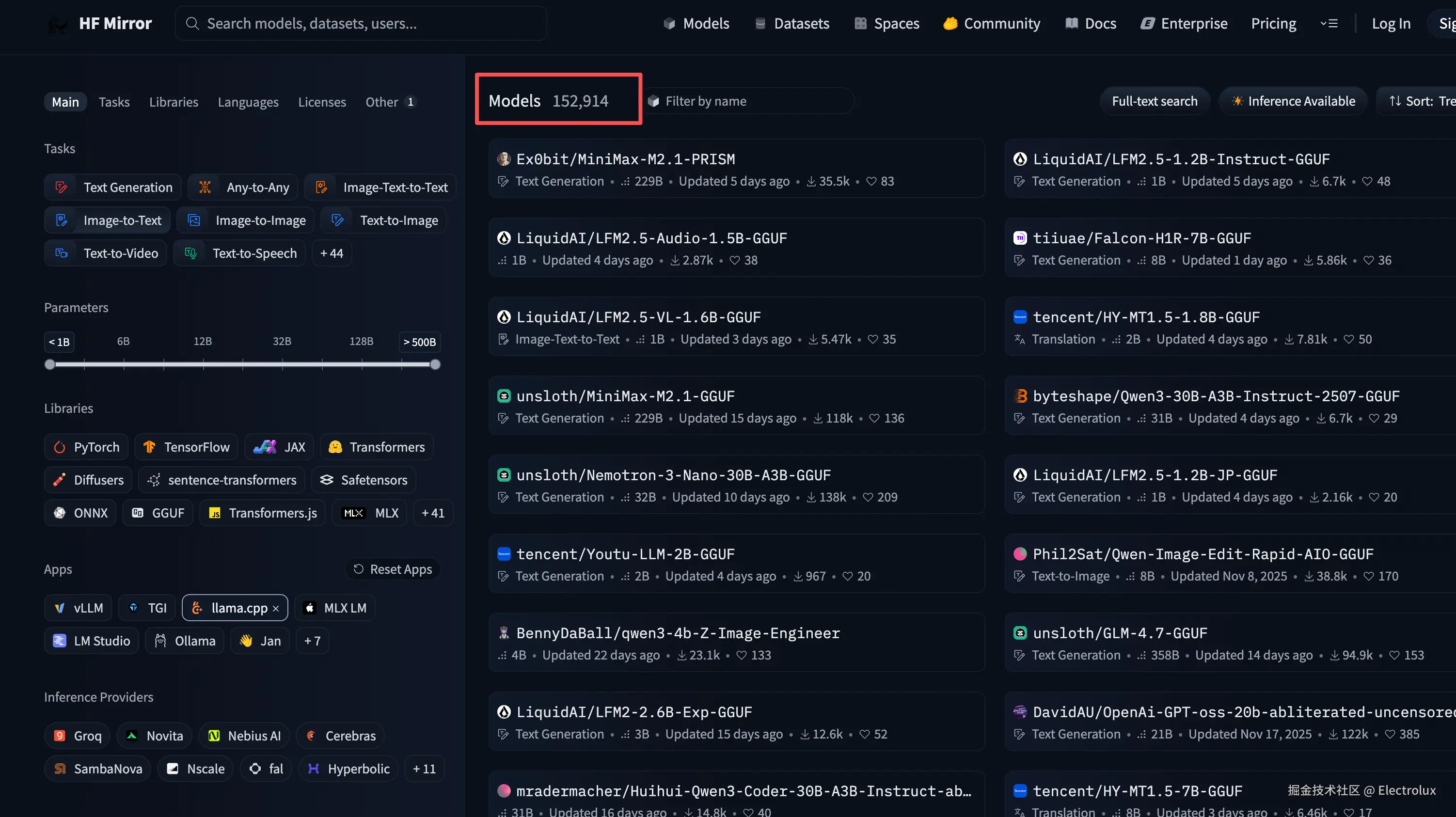Viewport: 1456px width, 817px height.
Task: Click the HF Mirror logo icon
Action: click(x=57, y=24)
